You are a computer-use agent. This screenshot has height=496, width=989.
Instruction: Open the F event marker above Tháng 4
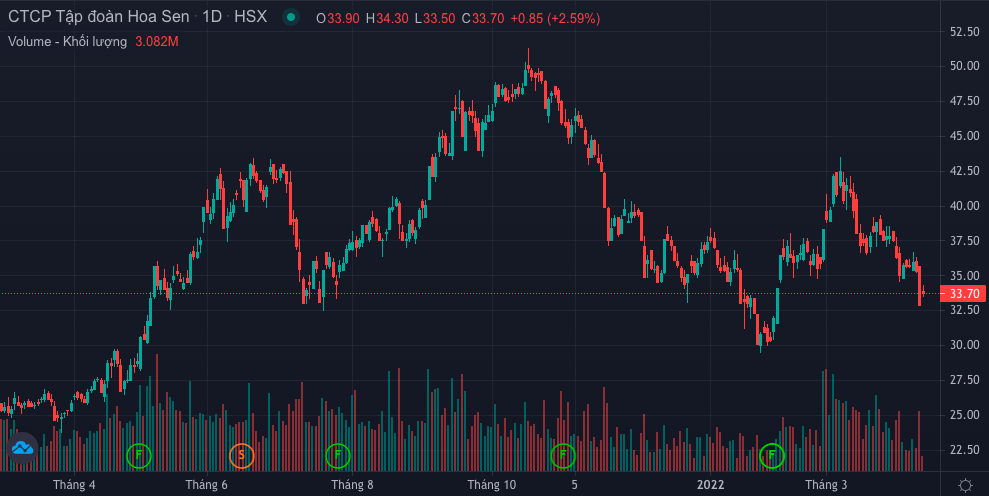139,456
